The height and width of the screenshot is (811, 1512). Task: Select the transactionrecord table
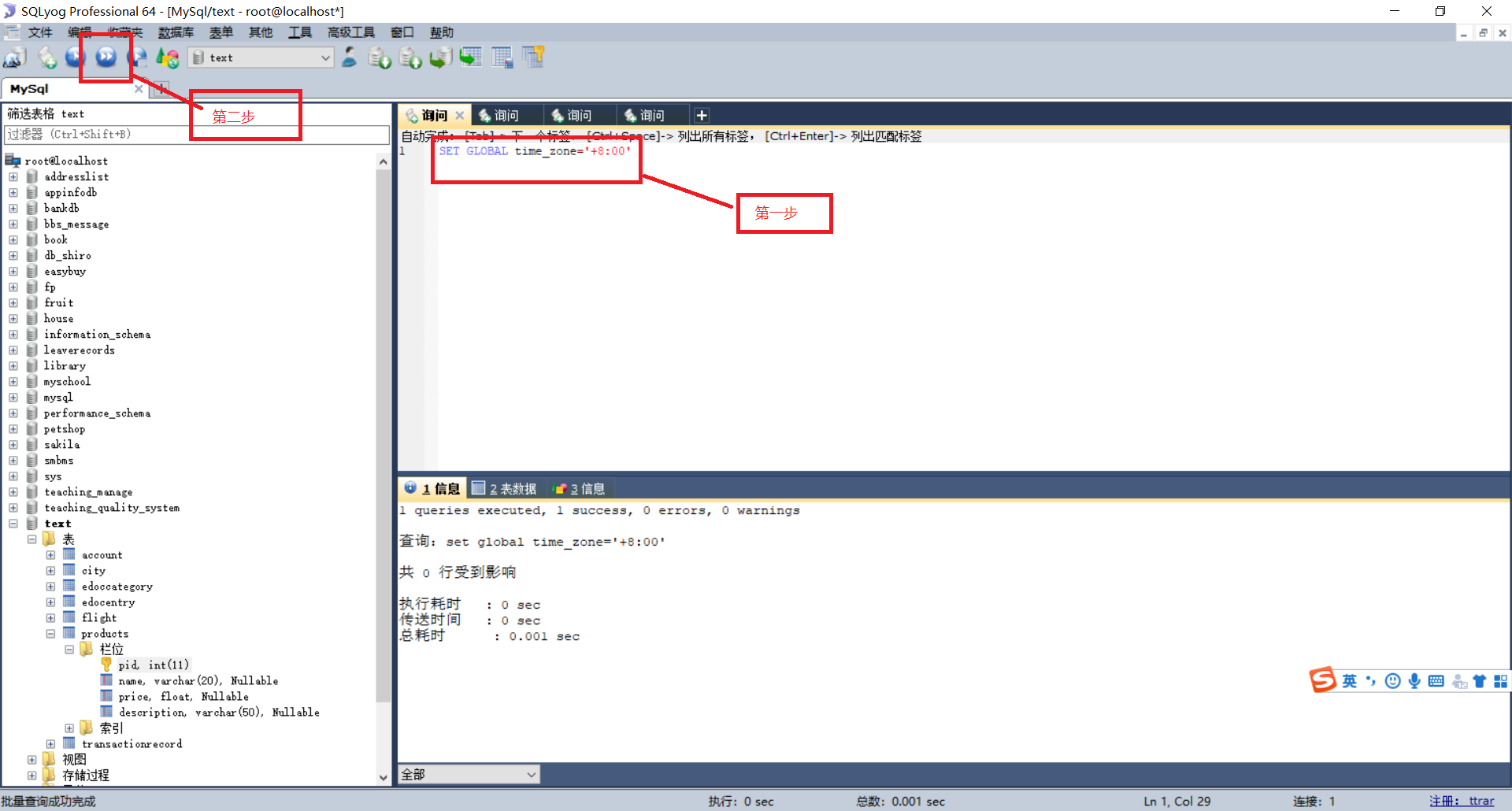click(132, 744)
